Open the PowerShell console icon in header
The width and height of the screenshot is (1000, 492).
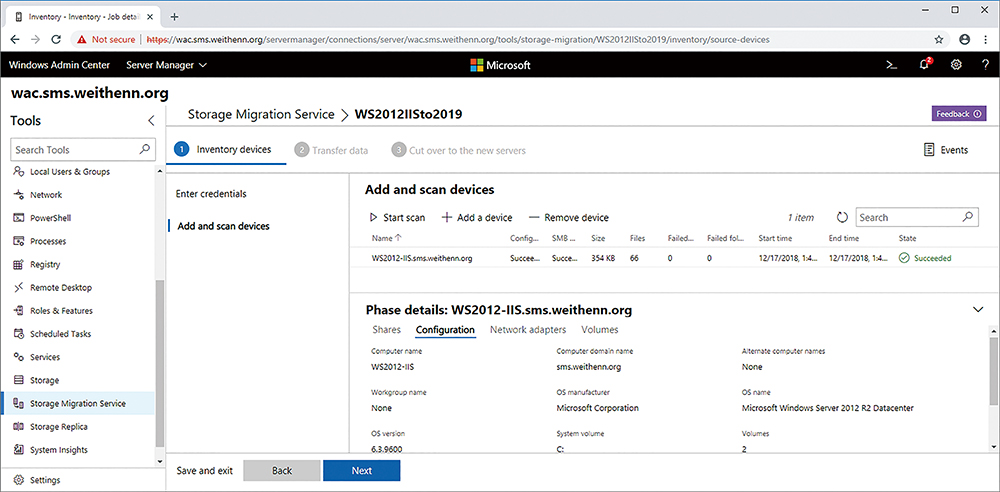(892, 64)
